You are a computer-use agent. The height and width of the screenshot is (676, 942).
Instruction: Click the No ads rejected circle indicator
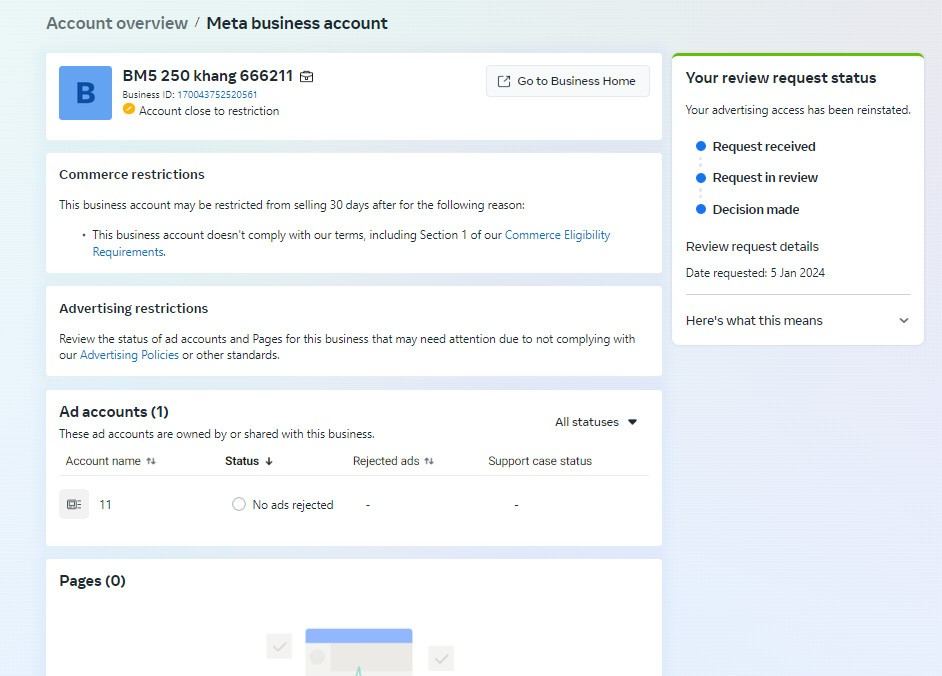click(x=239, y=504)
